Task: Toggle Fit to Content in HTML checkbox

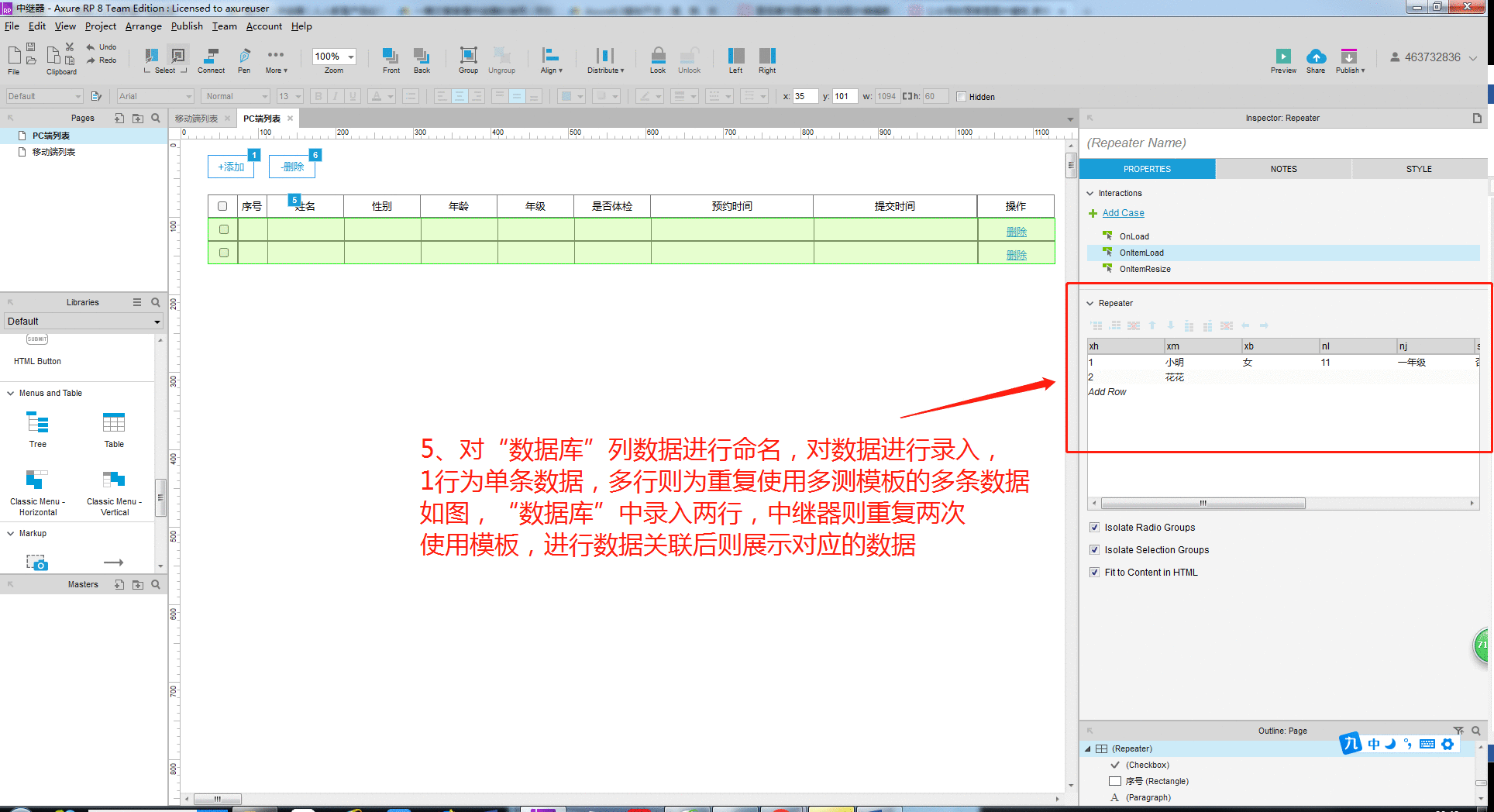Action: [x=1094, y=573]
